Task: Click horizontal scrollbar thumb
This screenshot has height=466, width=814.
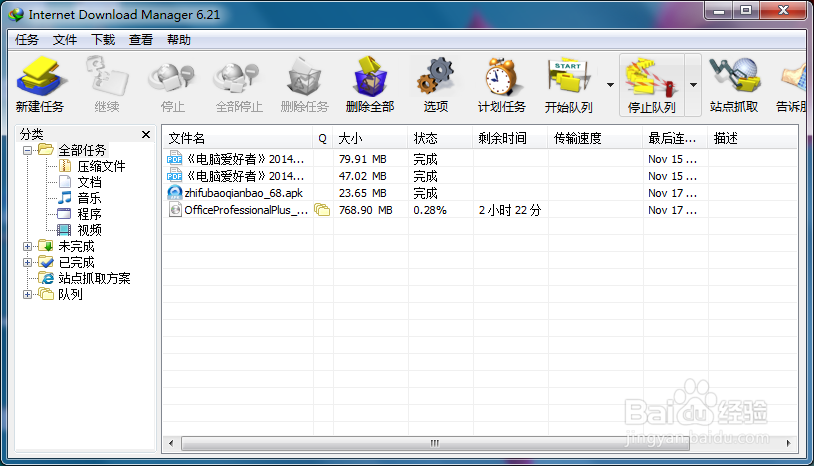Action: click(x=435, y=443)
